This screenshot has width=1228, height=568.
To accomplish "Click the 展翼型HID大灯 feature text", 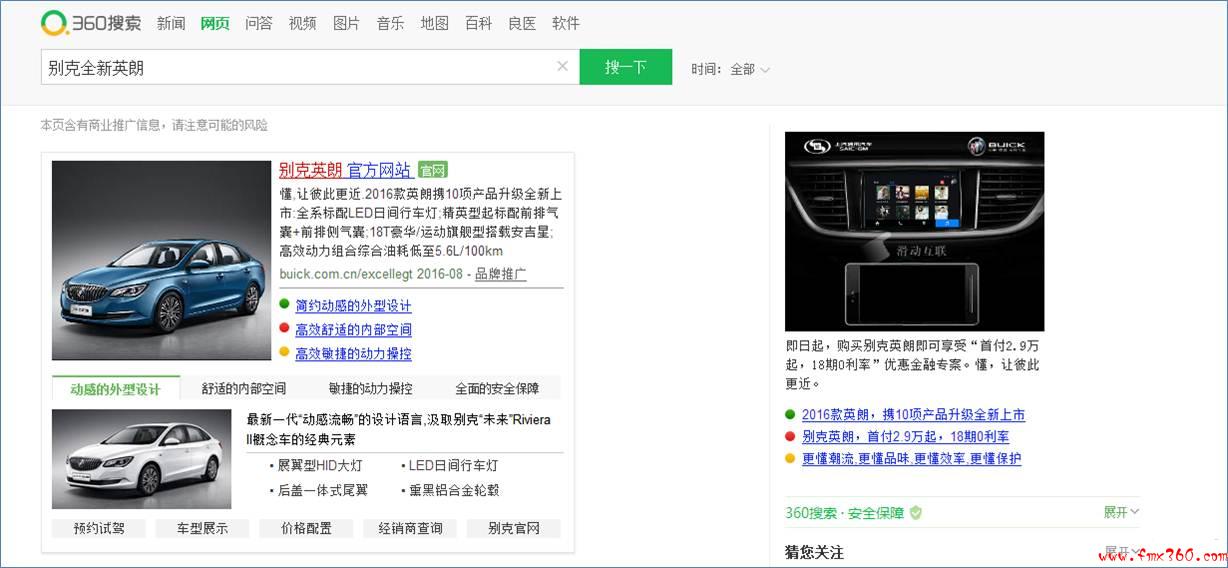I will [320, 466].
